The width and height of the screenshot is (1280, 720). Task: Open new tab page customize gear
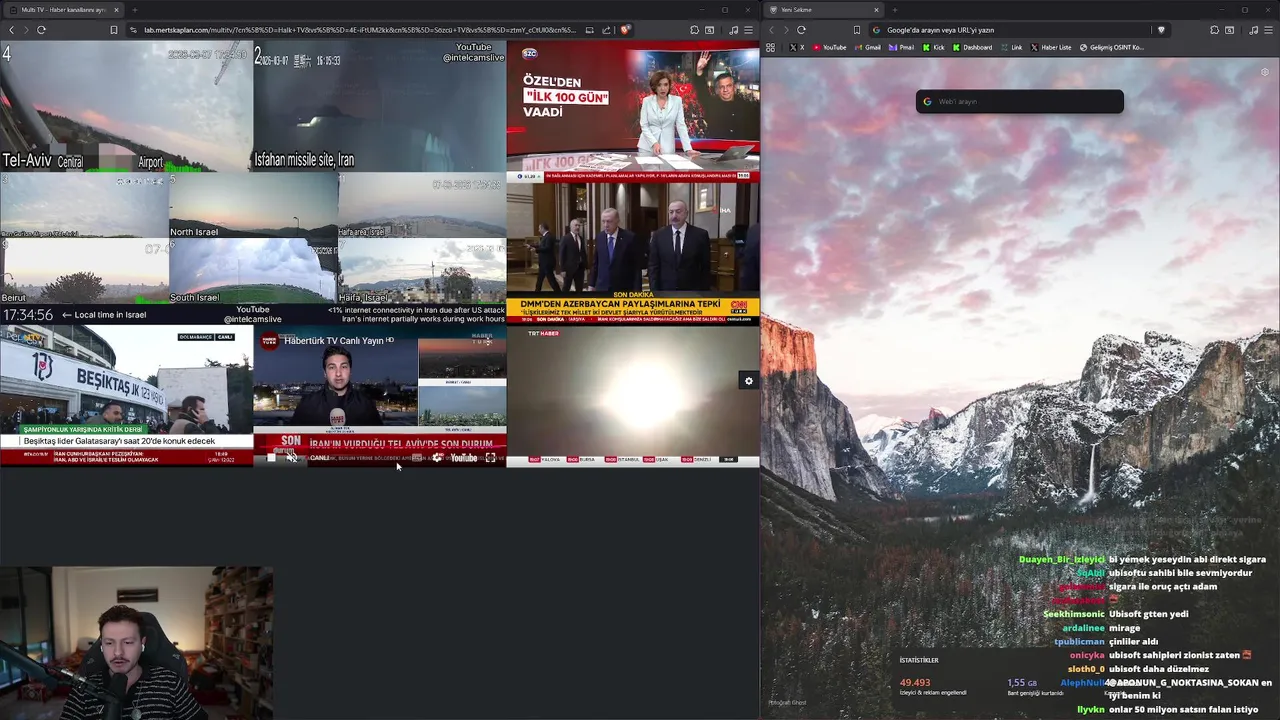click(x=1264, y=72)
